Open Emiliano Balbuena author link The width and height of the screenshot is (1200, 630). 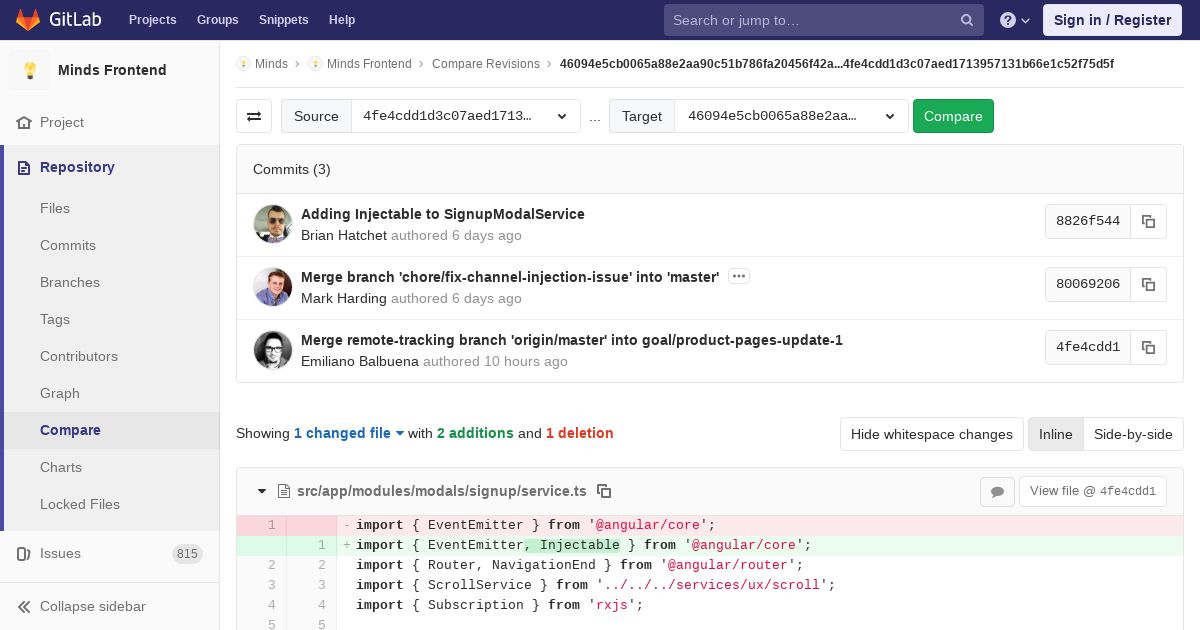360,362
